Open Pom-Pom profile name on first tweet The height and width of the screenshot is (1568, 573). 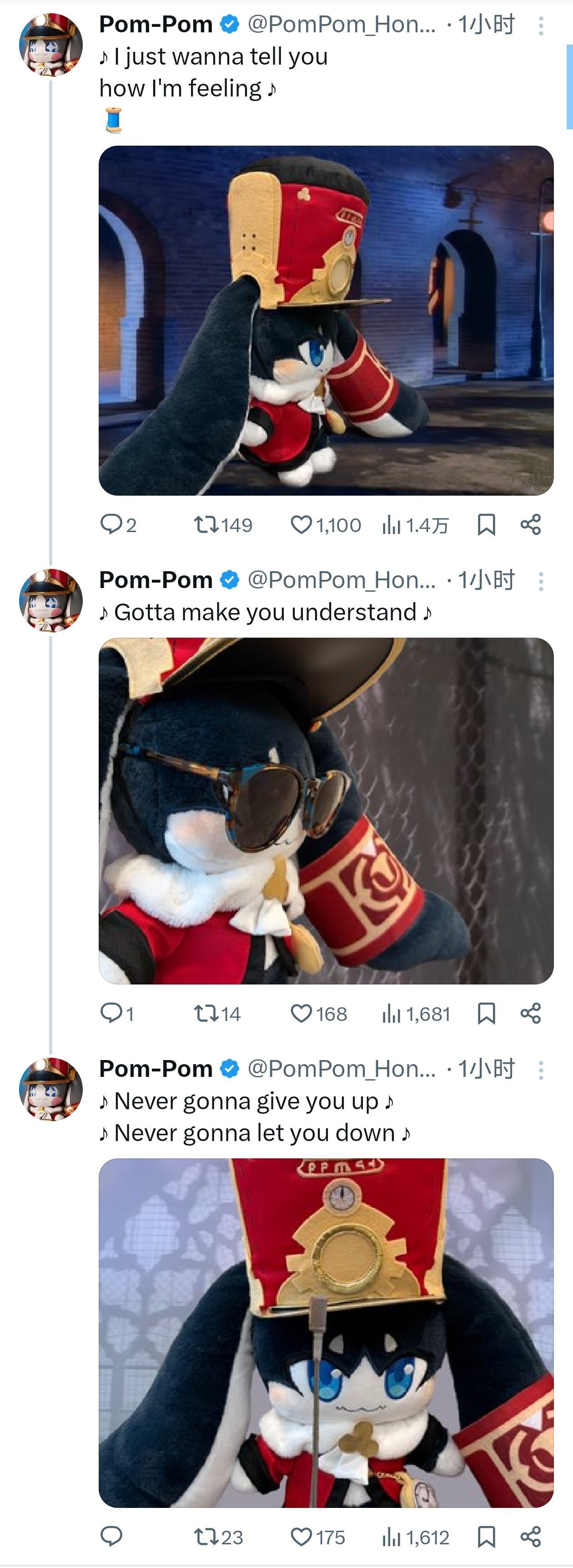156,24
